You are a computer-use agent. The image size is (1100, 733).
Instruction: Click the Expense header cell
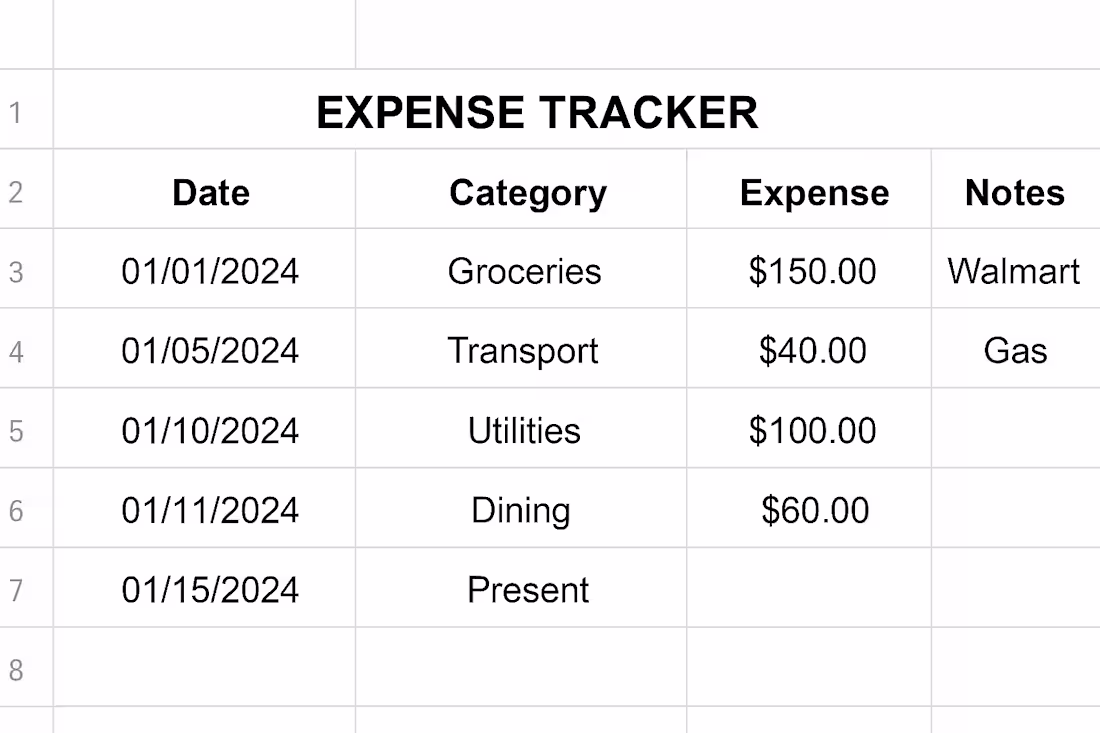pos(814,192)
